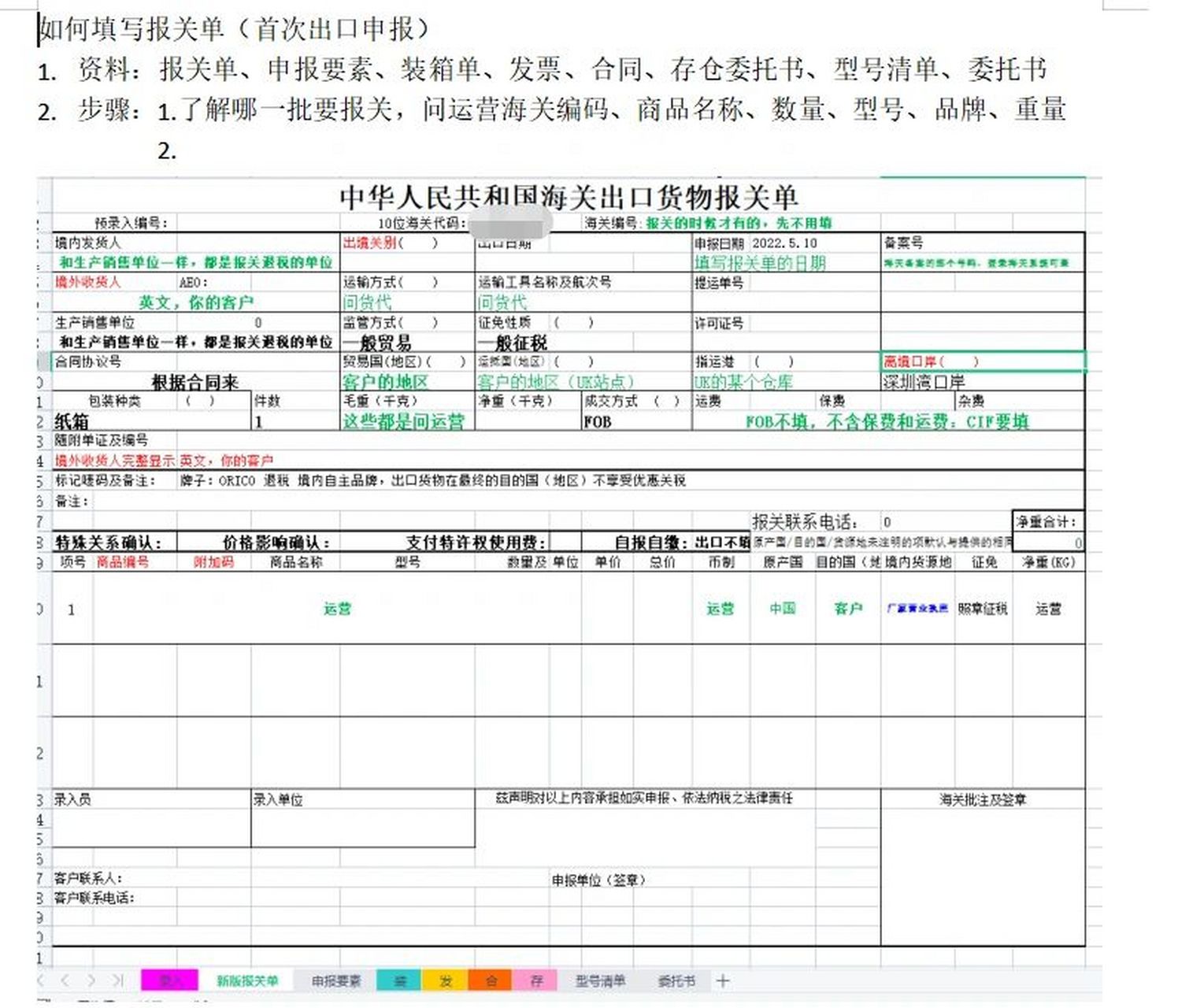Switch to the 型号清单 sheet tab
The width and height of the screenshot is (1178, 1008).
click(x=601, y=980)
